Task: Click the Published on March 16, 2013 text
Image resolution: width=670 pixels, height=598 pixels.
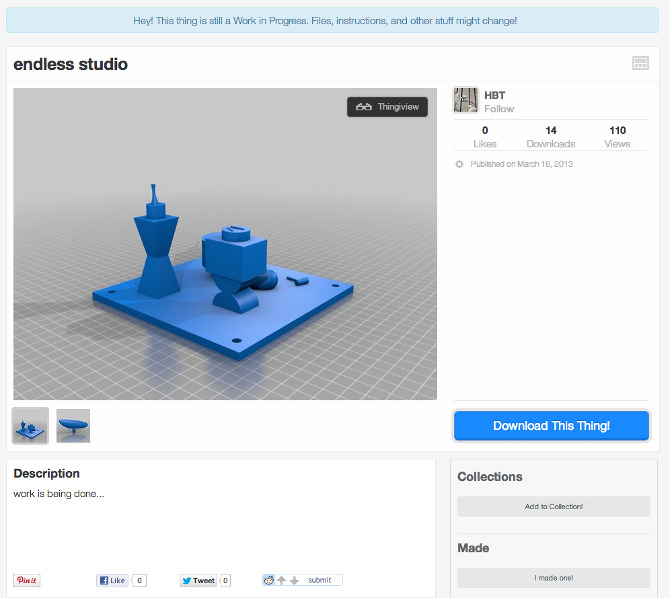Action: pos(521,164)
